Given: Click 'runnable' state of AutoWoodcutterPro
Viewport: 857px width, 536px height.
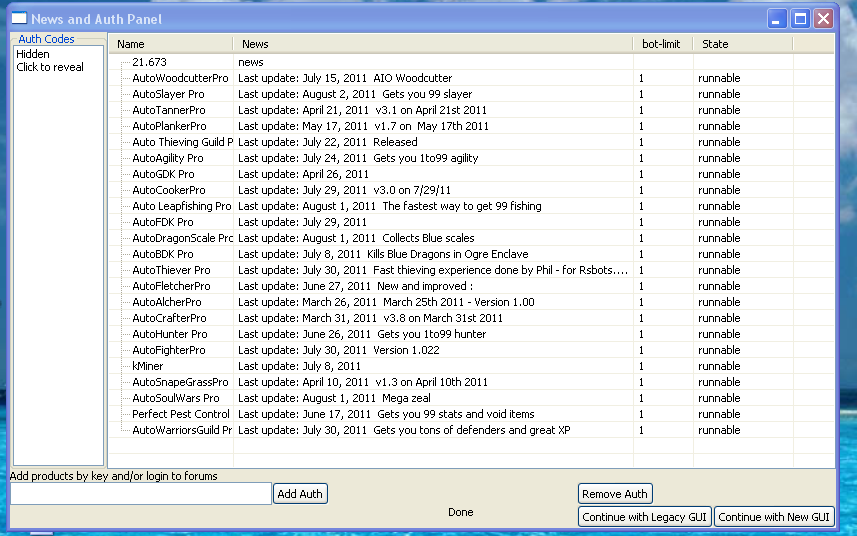Looking at the screenshot, I should [719, 78].
